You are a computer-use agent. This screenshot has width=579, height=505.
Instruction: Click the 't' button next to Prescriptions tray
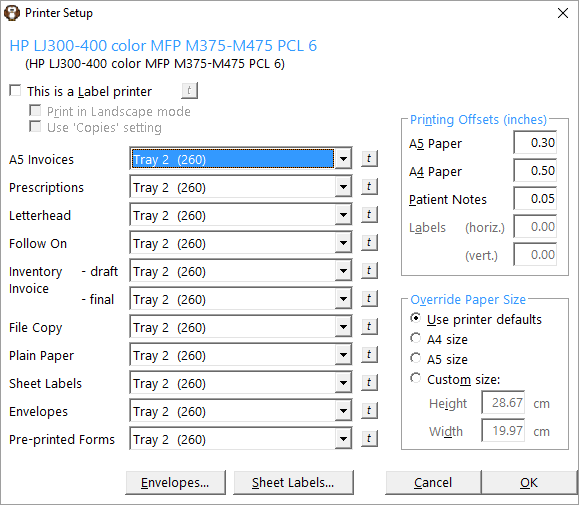click(x=369, y=187)
